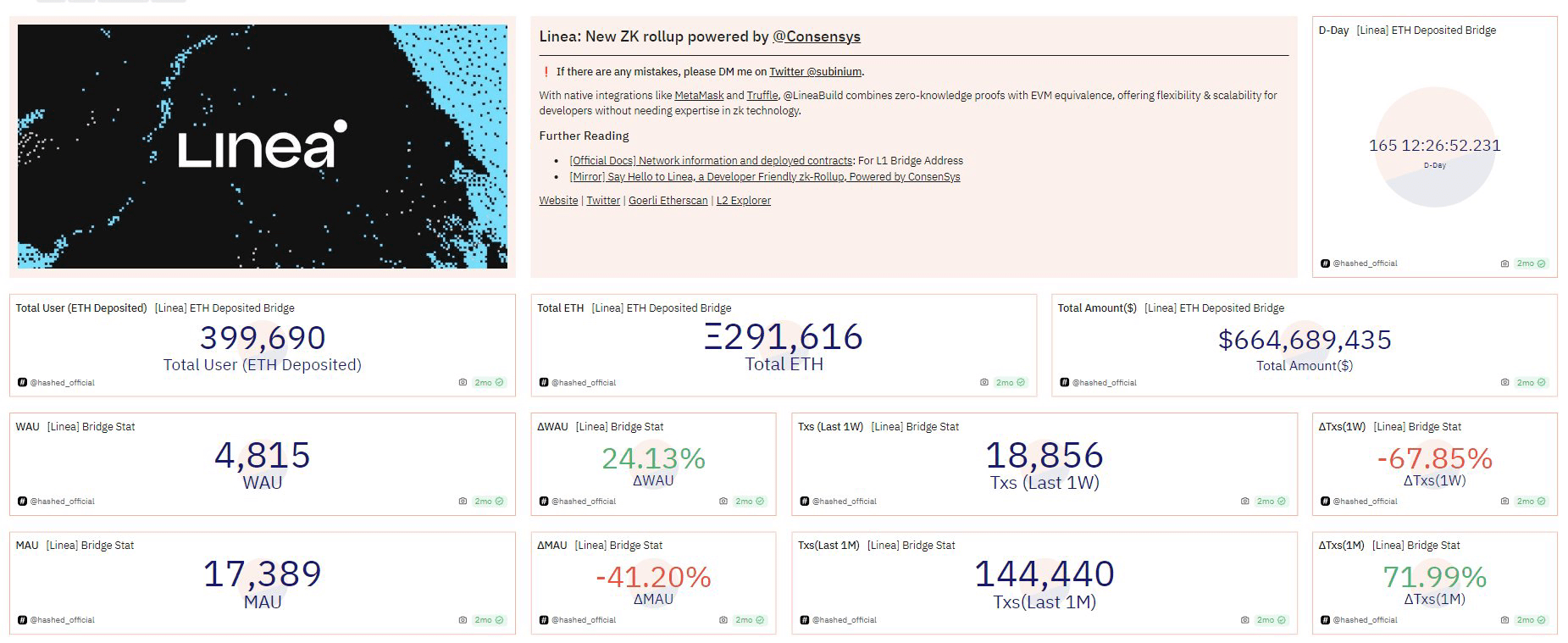The width and height of the screenshot is (1568, 643).
Task: Click the 2mo refresh badge on the D-Day card
Action: tap(1531, 263)
